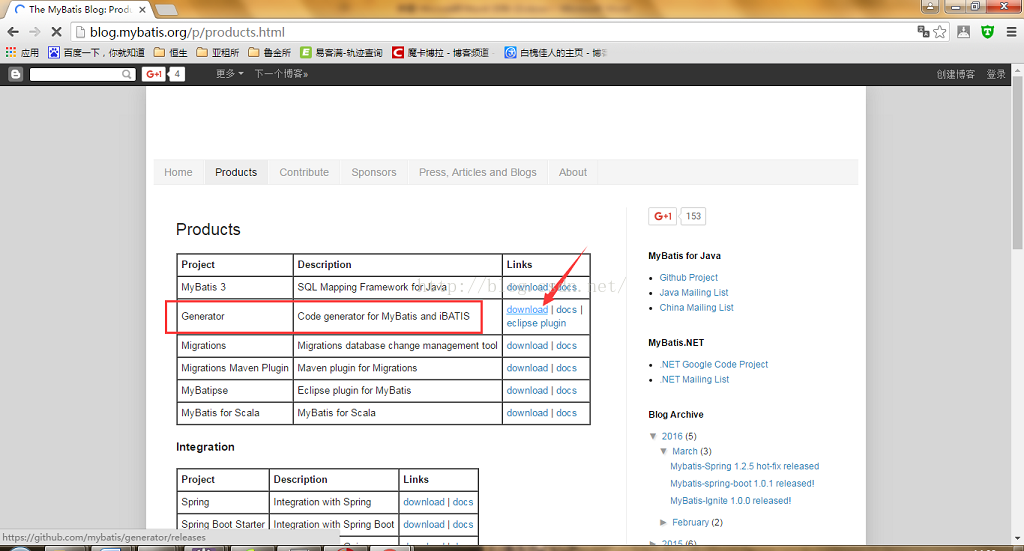
Task: Open the .NET Mailing List link
Action: tap(694, 379)
